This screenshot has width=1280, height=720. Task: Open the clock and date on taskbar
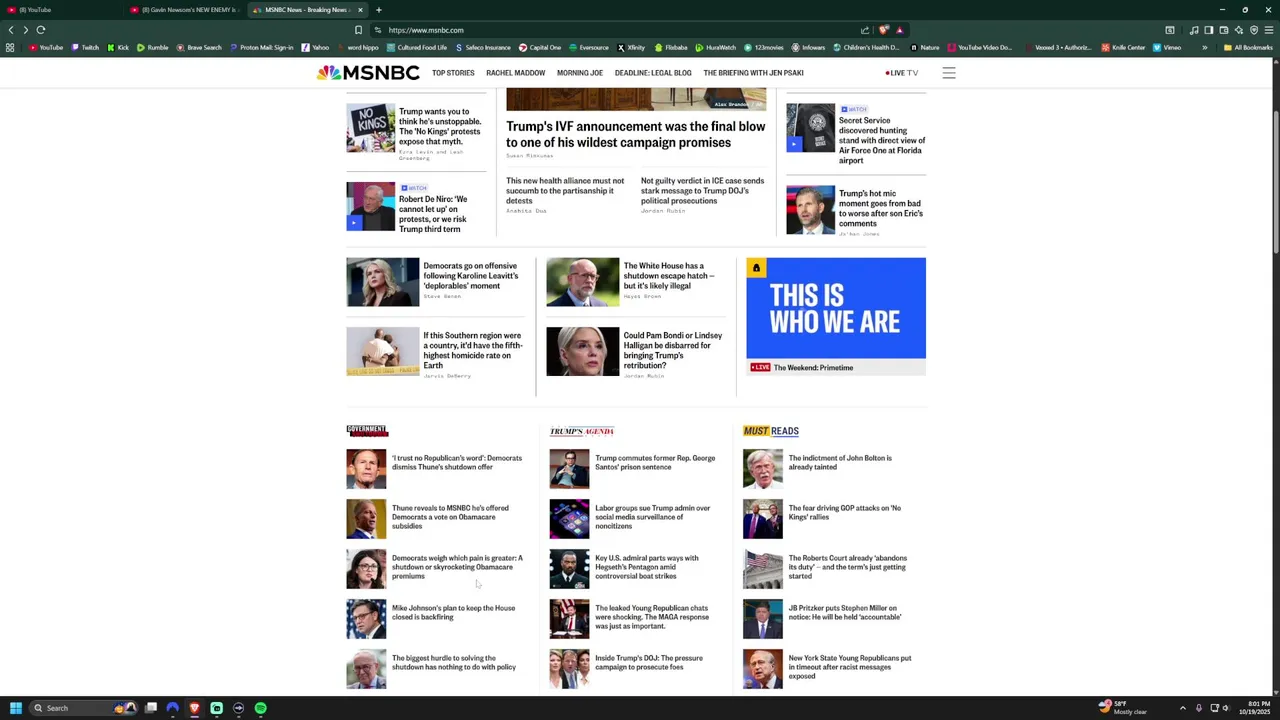pos(1254,708)
